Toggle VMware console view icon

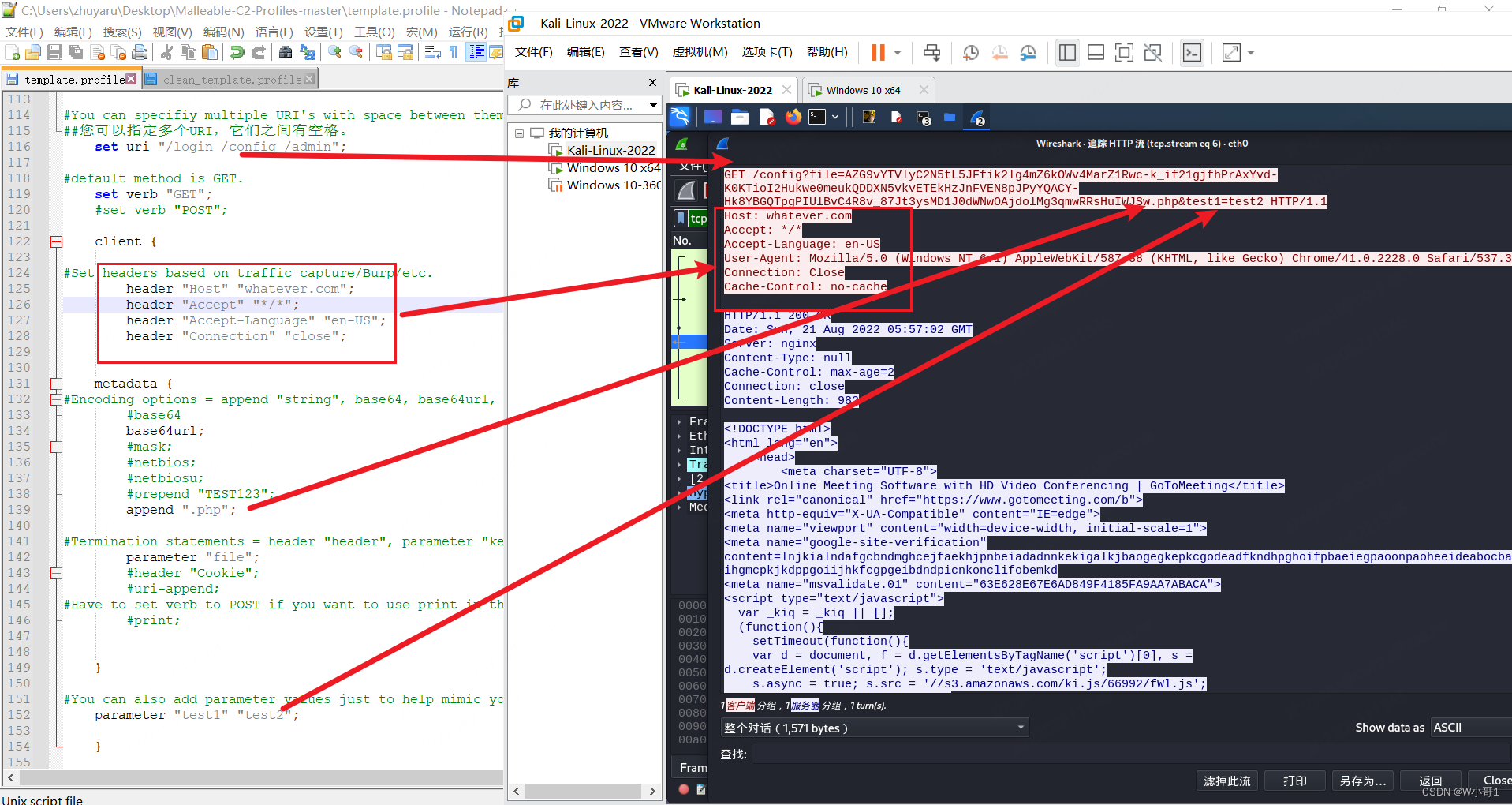click(1192, 52)
